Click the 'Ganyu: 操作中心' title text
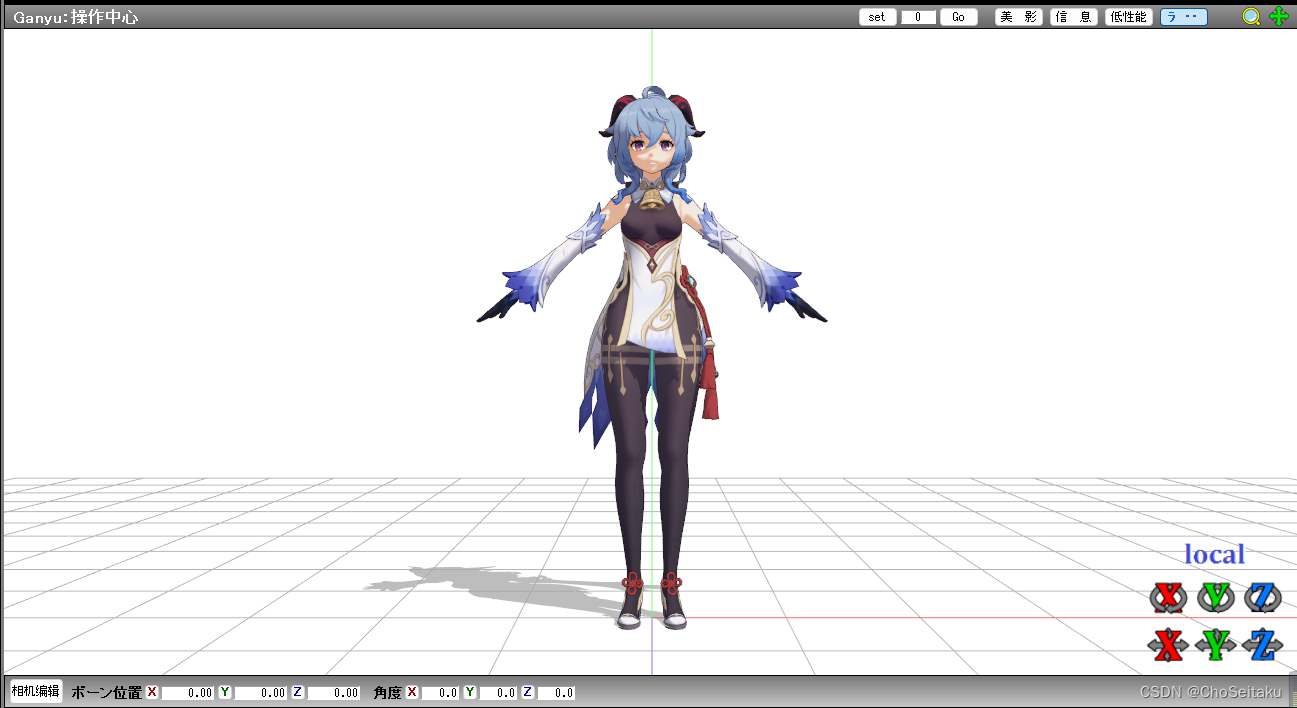Screen dimensions: 1297x708 pos(75,18)
